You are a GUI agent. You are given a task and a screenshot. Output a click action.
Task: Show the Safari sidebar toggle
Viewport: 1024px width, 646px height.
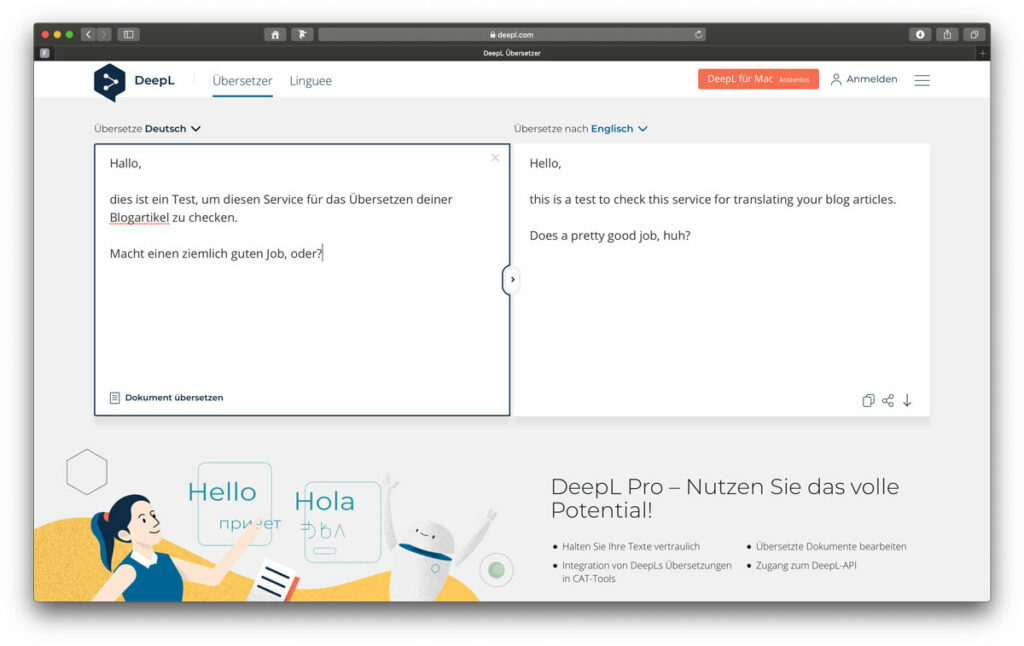point(128,33)
